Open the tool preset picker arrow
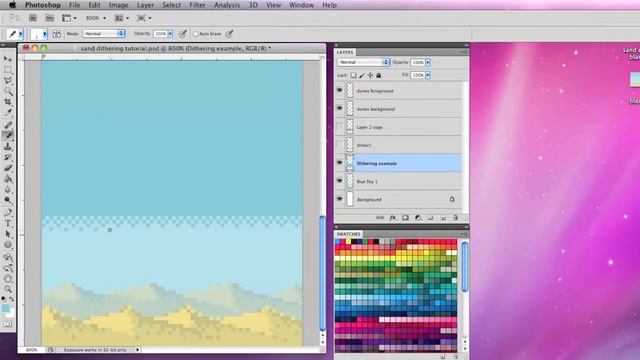640x360 pixels. (21, 34)
